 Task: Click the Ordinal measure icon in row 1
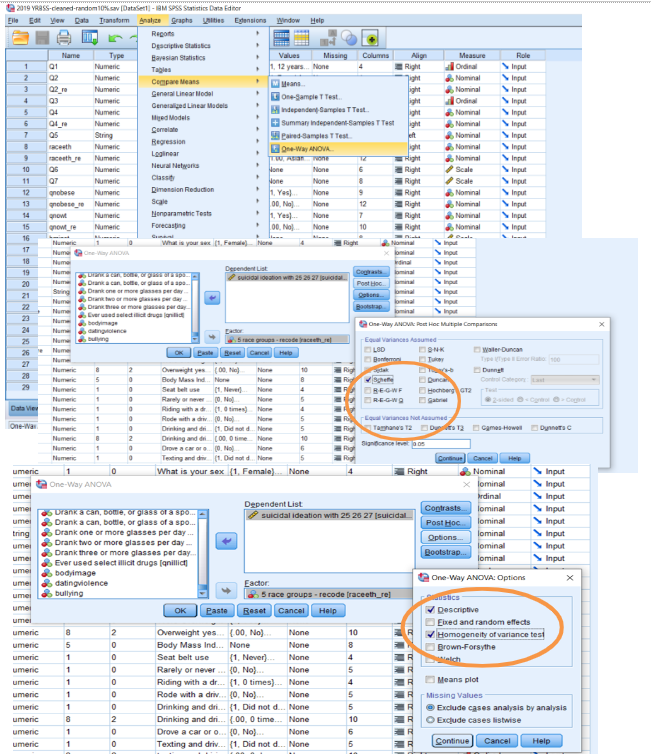click(x=450, y=66)
